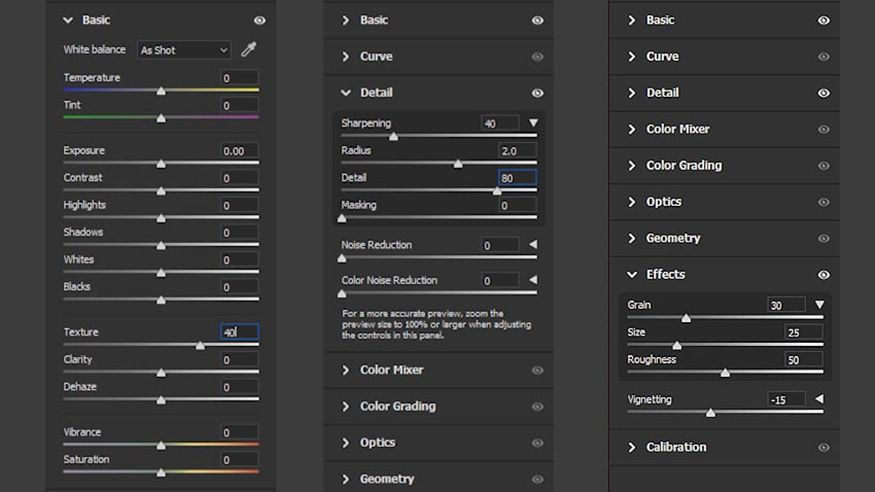Image resolution: width=875 pixels, height=492 pixels.
Task: Toggle Basic eye icon in middle panel
Action: pos(537,21)
